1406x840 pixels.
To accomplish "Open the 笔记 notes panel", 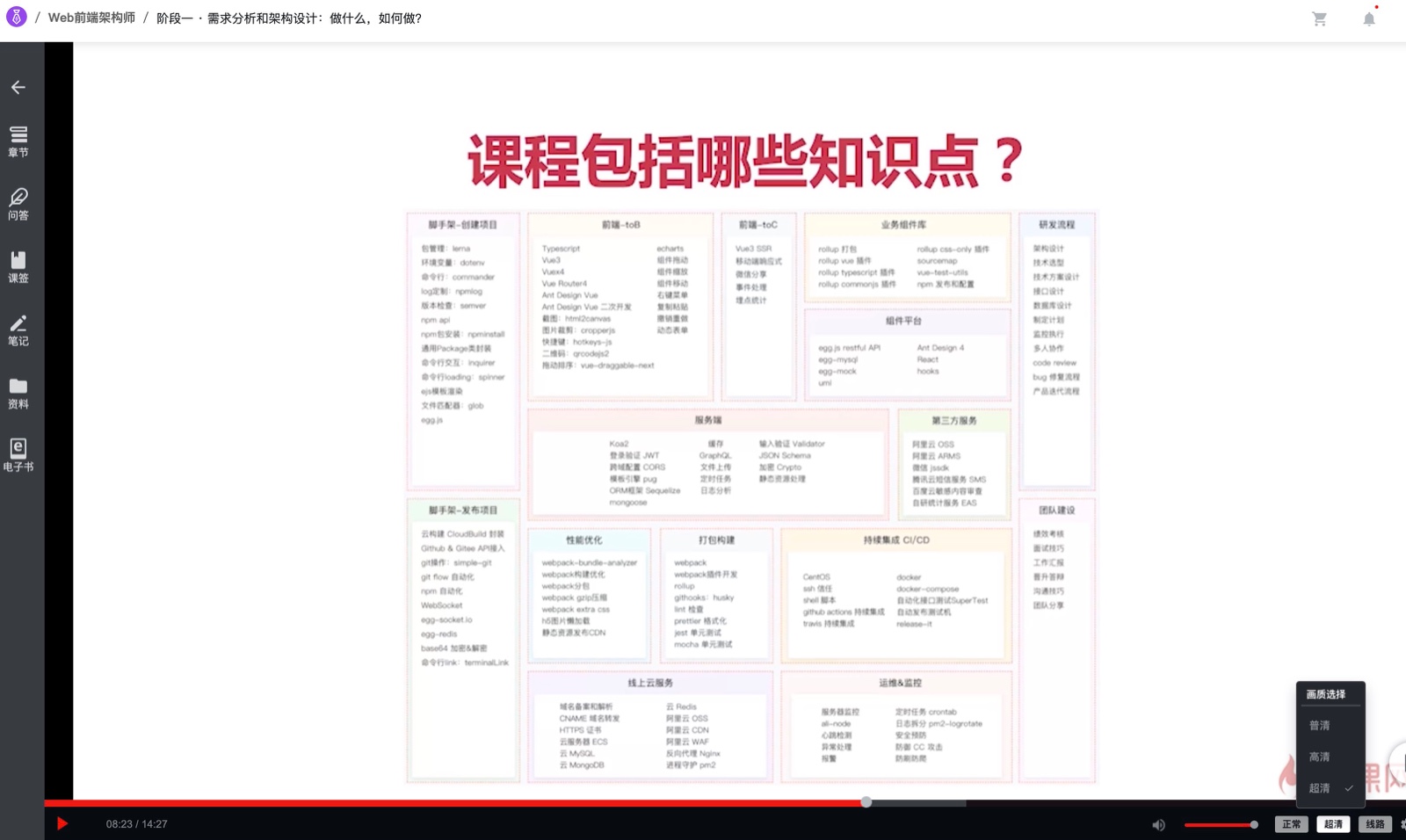I will tap(18, 330).
